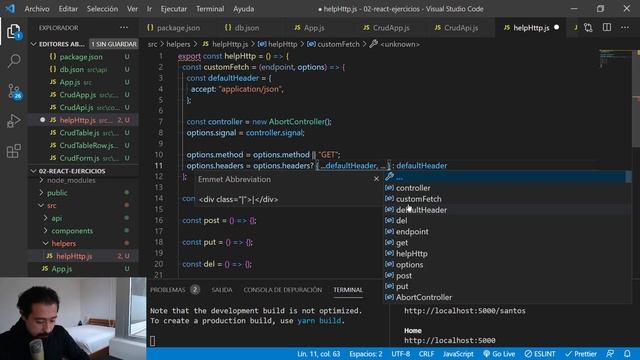Screen dimensions: 640x360
Task: Split the editor to the right
Action: point(607,28)
